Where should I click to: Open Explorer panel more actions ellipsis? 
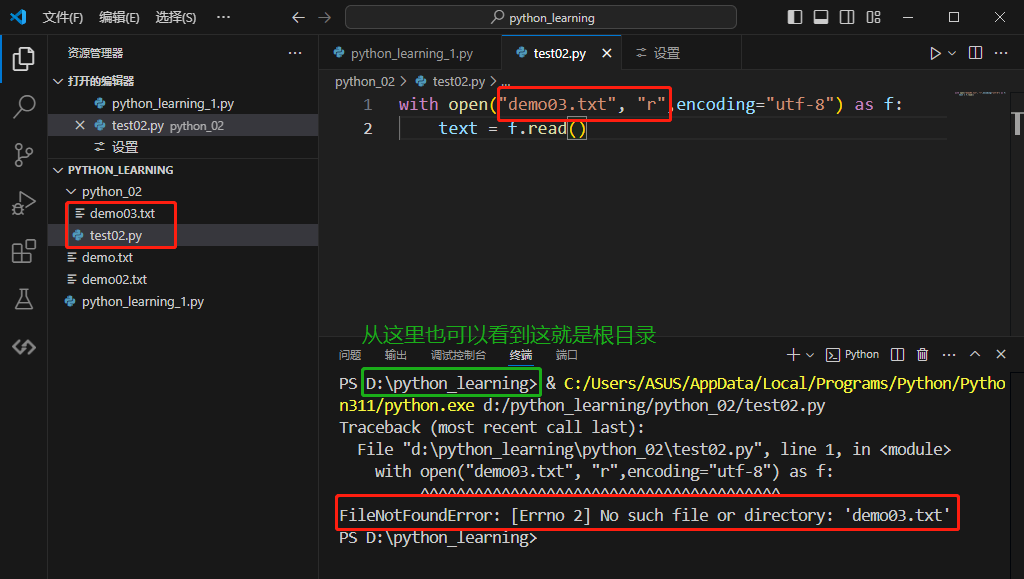point(295,53)
